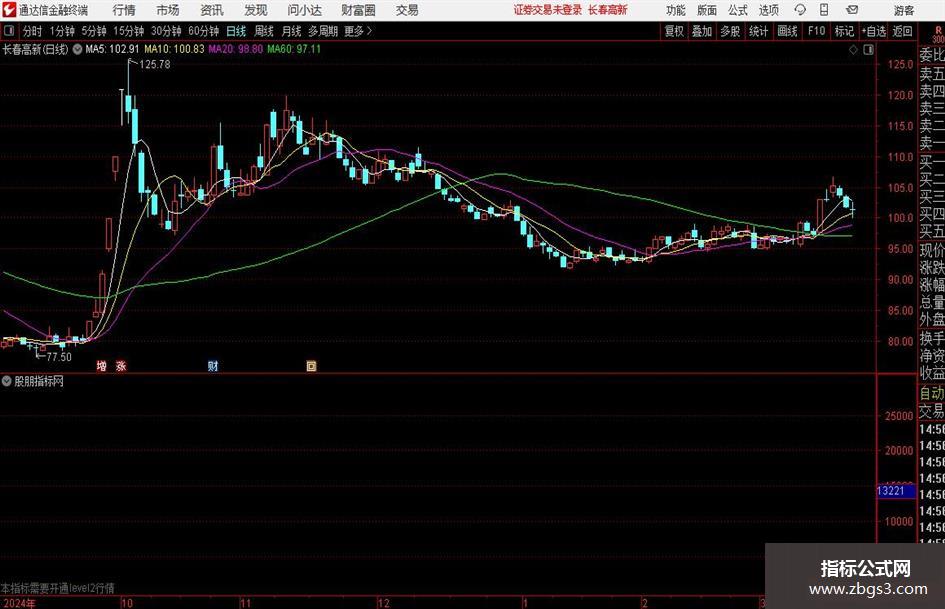This screenshot has height=609, width=945.
Task: Click the 统计 statistics button
Action: point(758,31)
